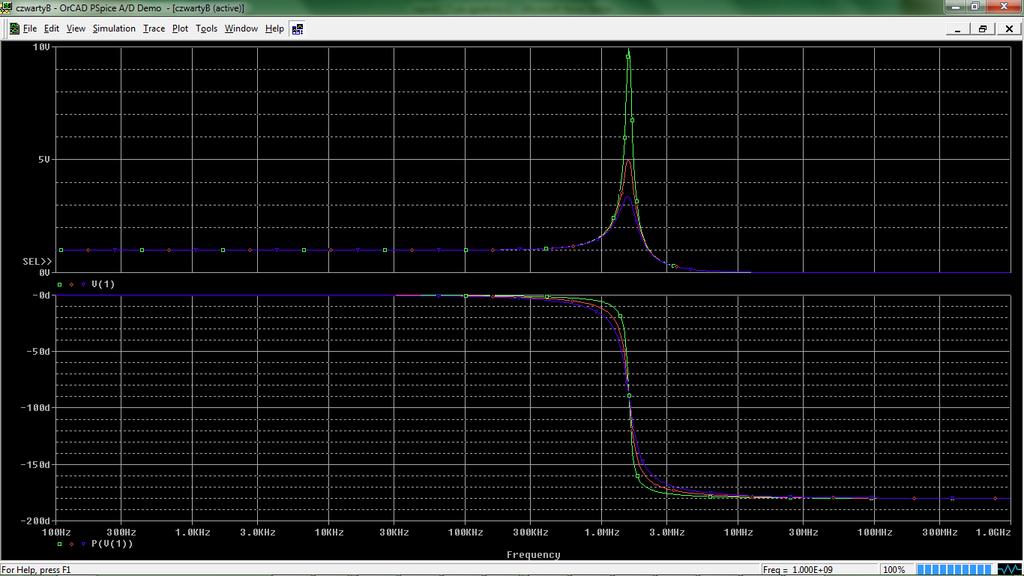Click green square marker beside P(V(1)) legend
Screen dimensions: 1024x576
pyautogui.click(x=59, y=544)
